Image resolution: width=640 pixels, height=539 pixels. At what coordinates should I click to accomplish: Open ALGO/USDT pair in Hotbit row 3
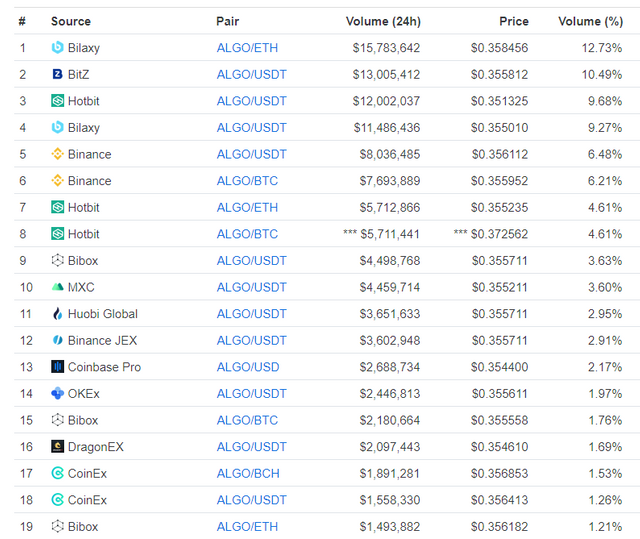tap(251, 101)
